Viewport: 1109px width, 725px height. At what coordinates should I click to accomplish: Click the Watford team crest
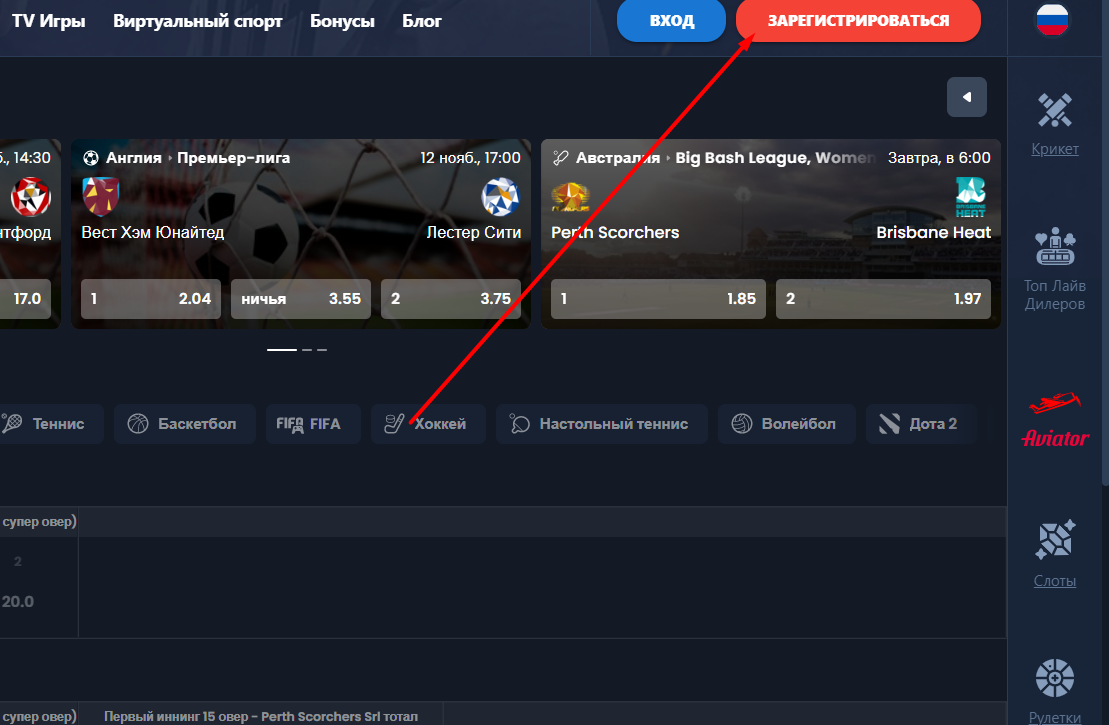[30, 196]
